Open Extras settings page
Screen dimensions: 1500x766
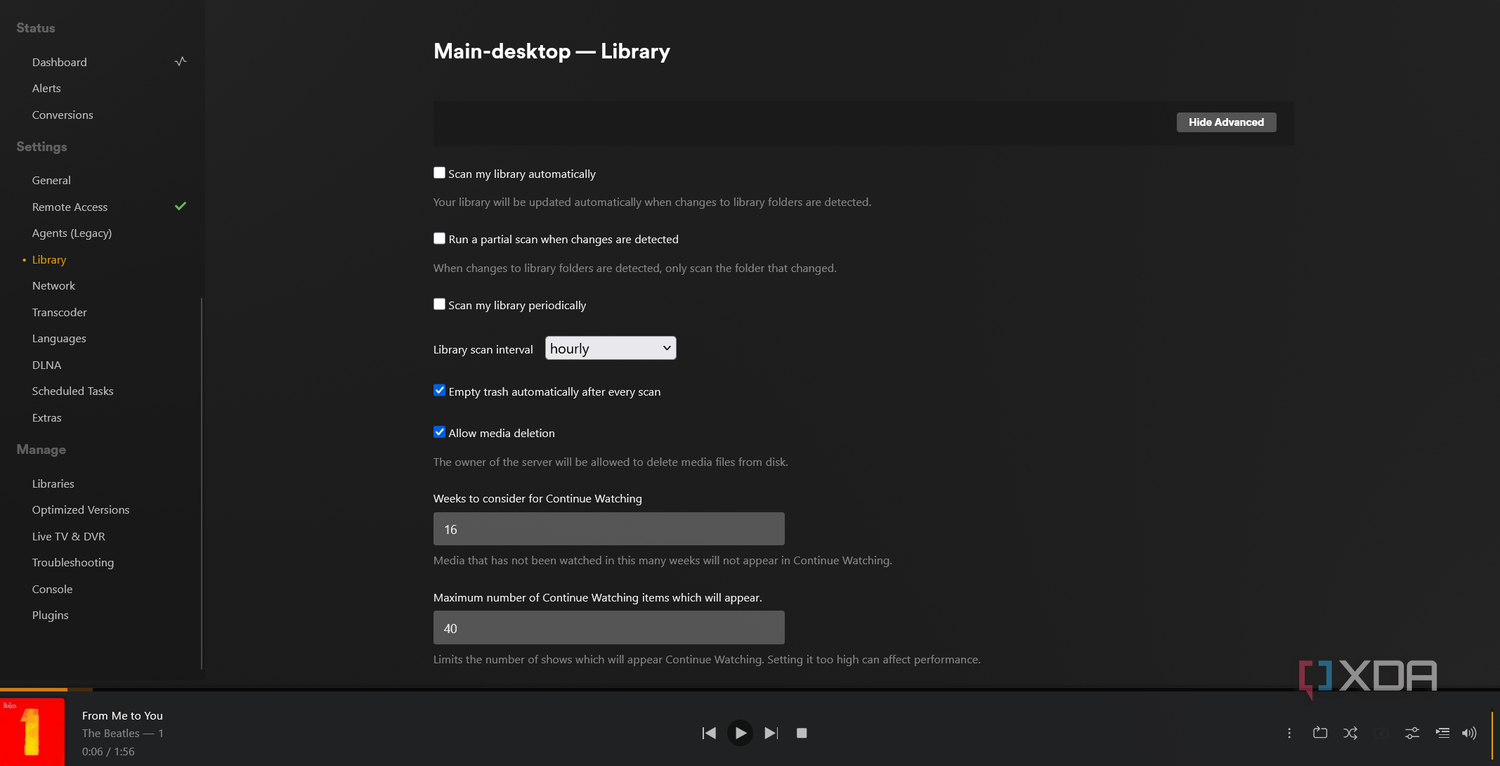click(x=47, y=418)
